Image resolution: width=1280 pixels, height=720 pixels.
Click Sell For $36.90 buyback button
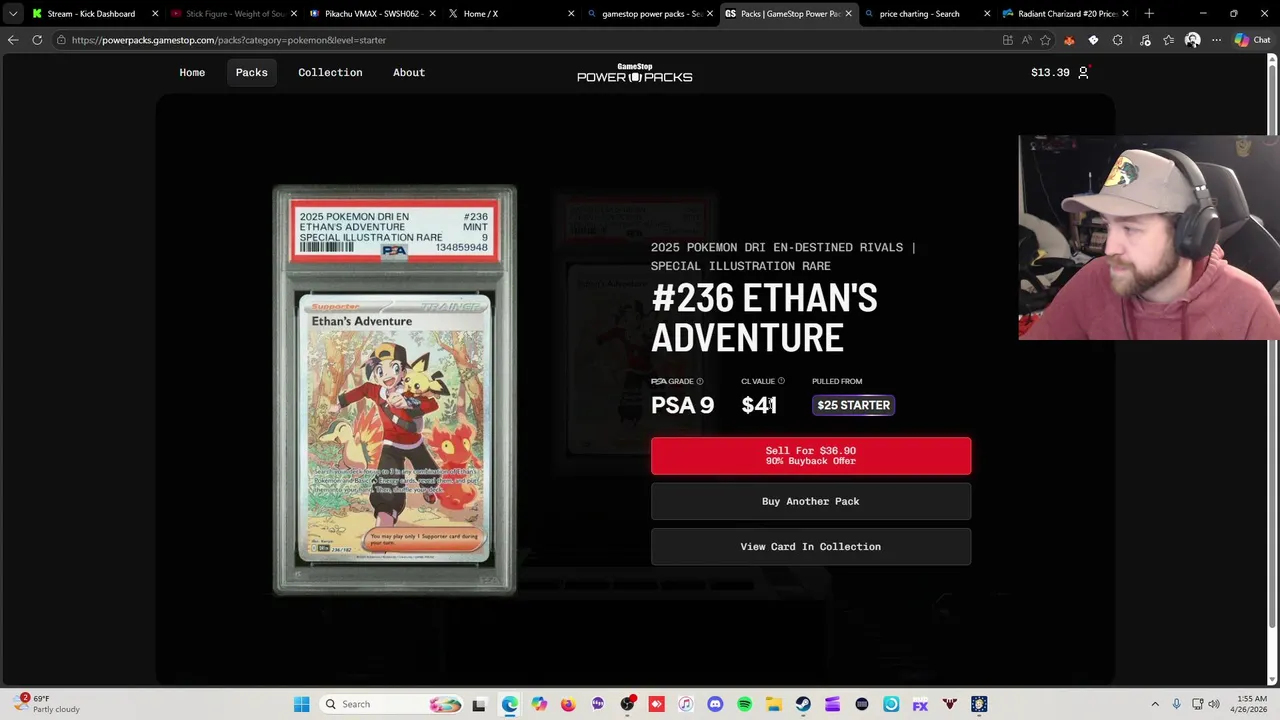811,456
